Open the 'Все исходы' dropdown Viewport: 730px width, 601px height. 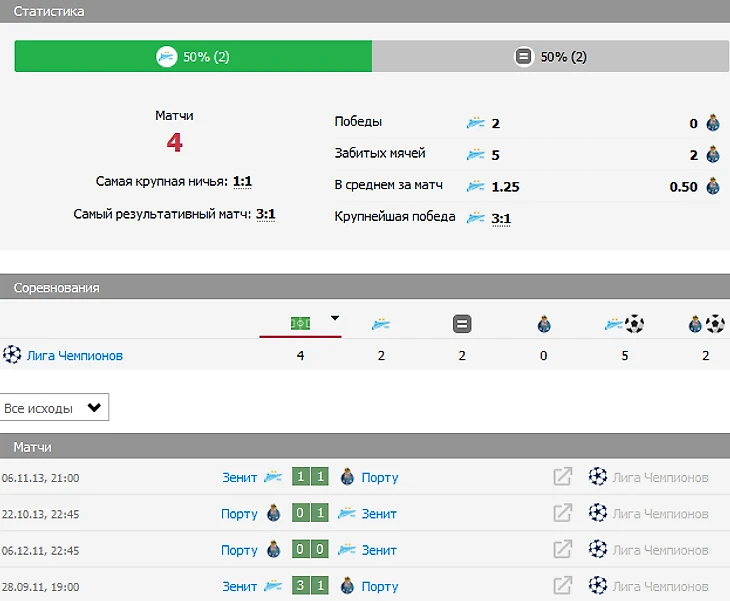click(54, 408)
